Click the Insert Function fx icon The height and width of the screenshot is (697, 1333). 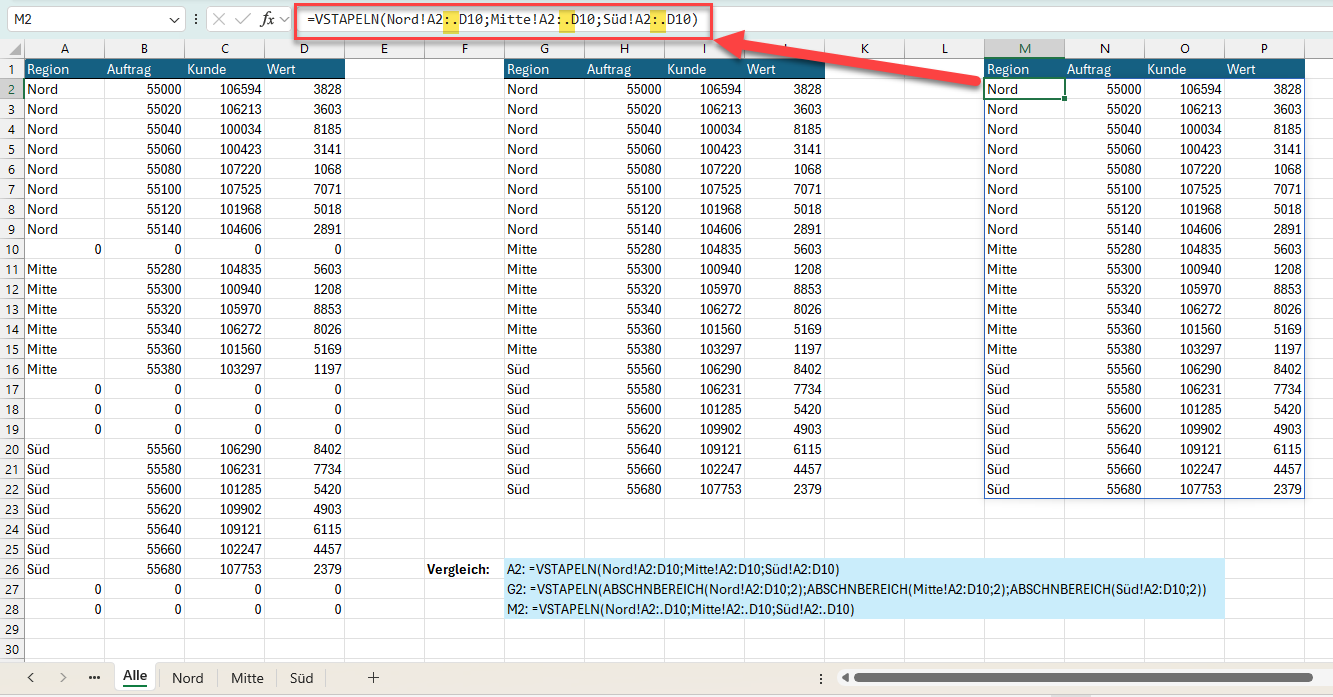click(267, 19)
